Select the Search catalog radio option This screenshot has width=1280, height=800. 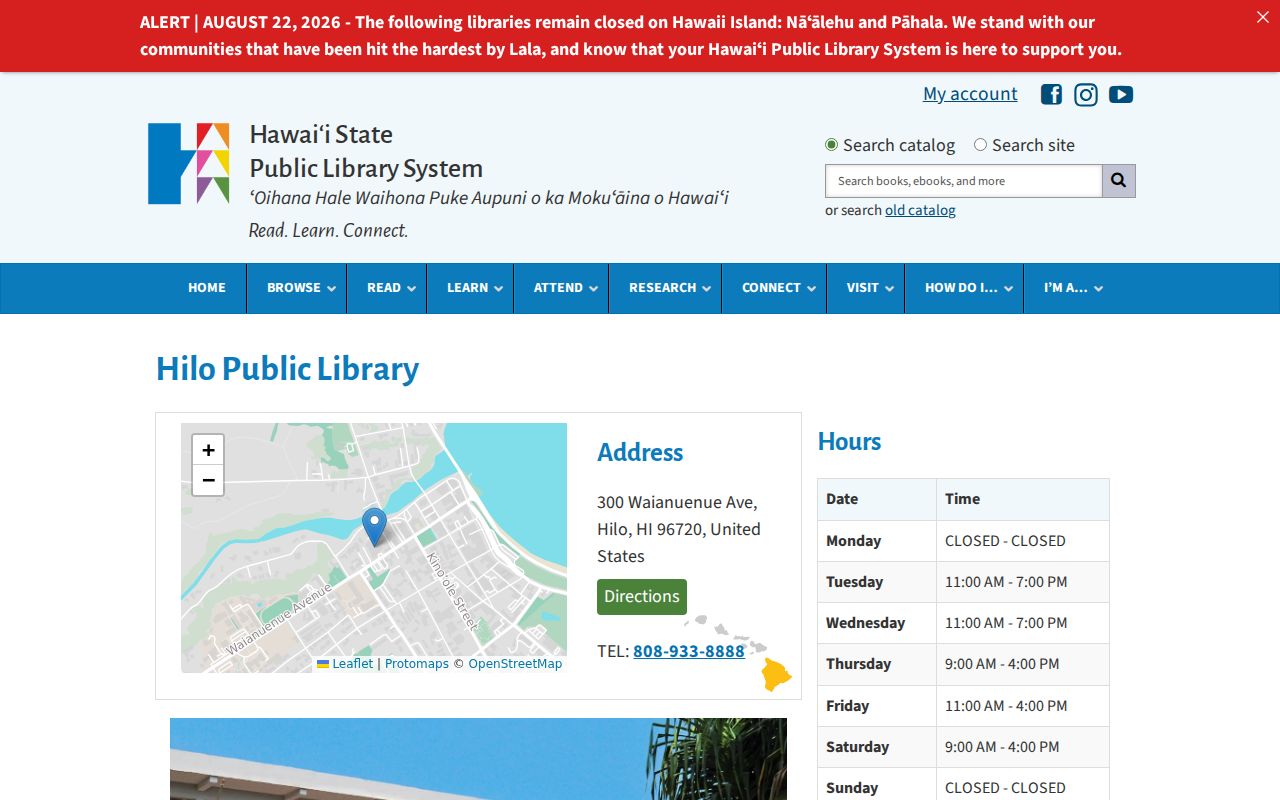(x=831, y=145)
